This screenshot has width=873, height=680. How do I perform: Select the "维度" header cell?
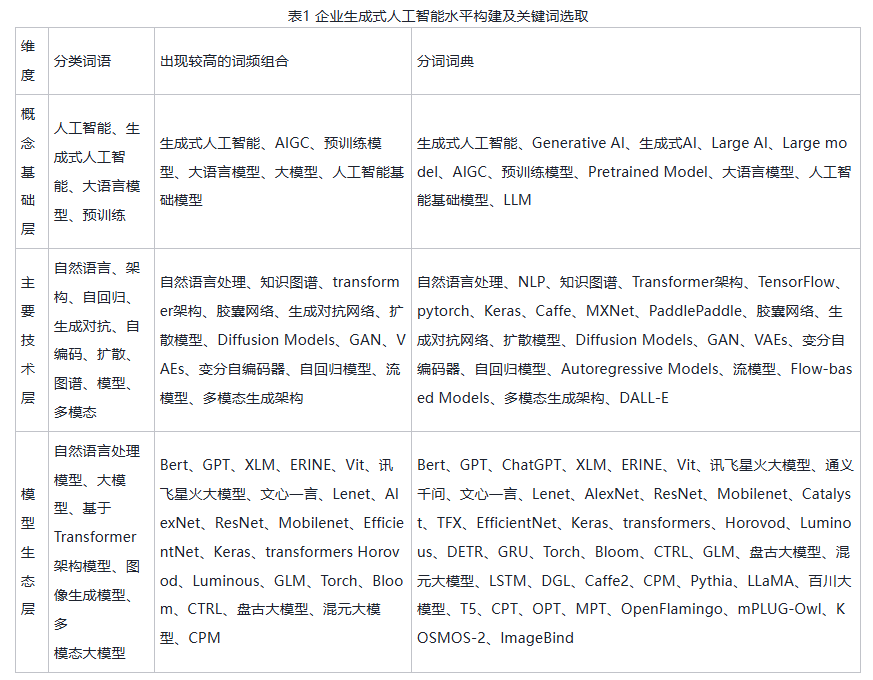[x=28, y=61]
